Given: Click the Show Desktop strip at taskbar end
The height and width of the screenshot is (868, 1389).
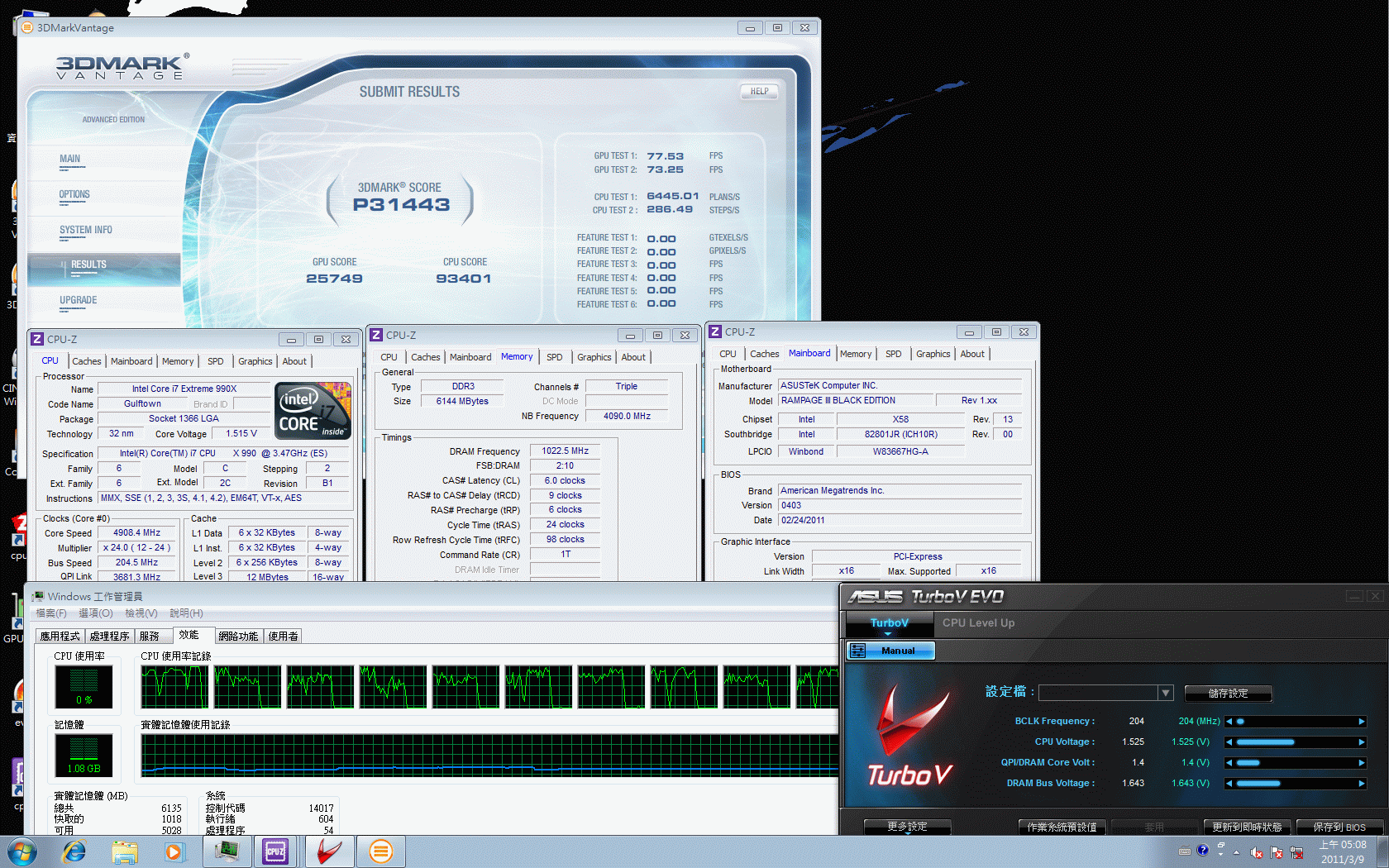Looking at the screenshot, I should pos(1383,851).
